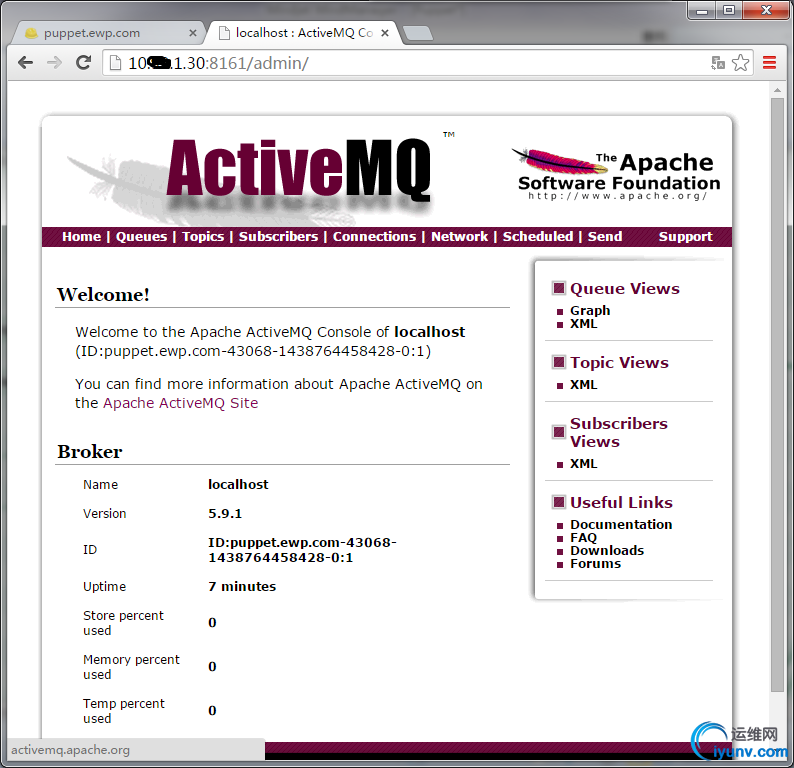This screenshot has width=794, height=768.
Task: Open the Forums useful link
Action: [x=596, y=563]
